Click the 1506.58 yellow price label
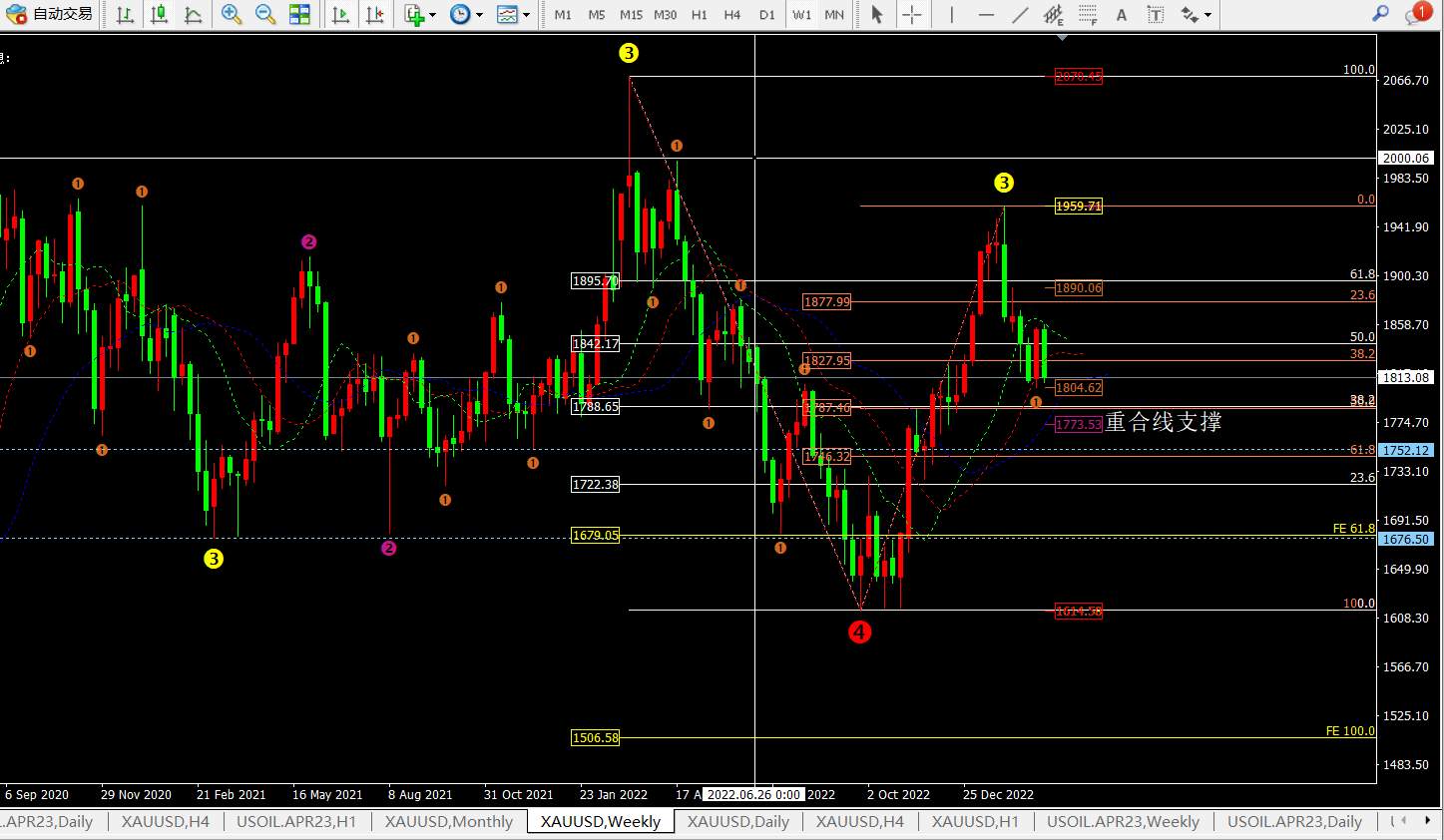 pyautogui.click(x=595, y=738)
